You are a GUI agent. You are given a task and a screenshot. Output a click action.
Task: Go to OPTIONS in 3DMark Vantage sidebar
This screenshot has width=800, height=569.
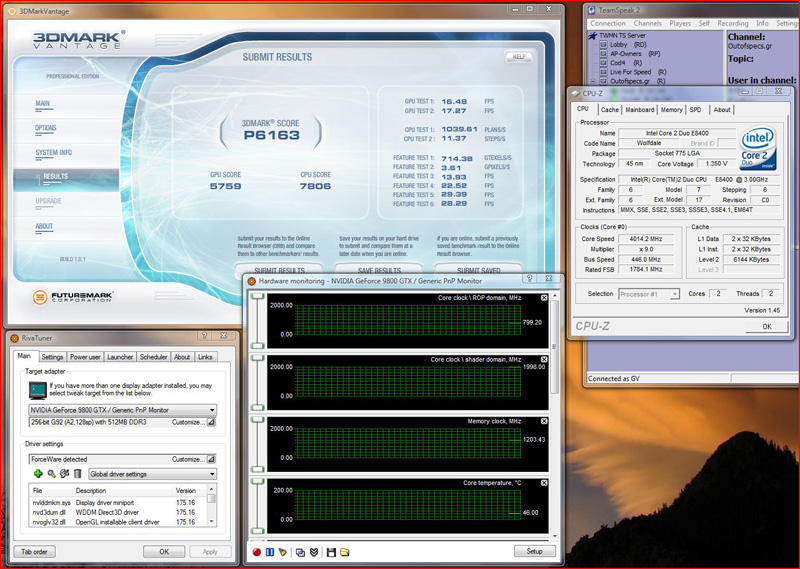46,129
